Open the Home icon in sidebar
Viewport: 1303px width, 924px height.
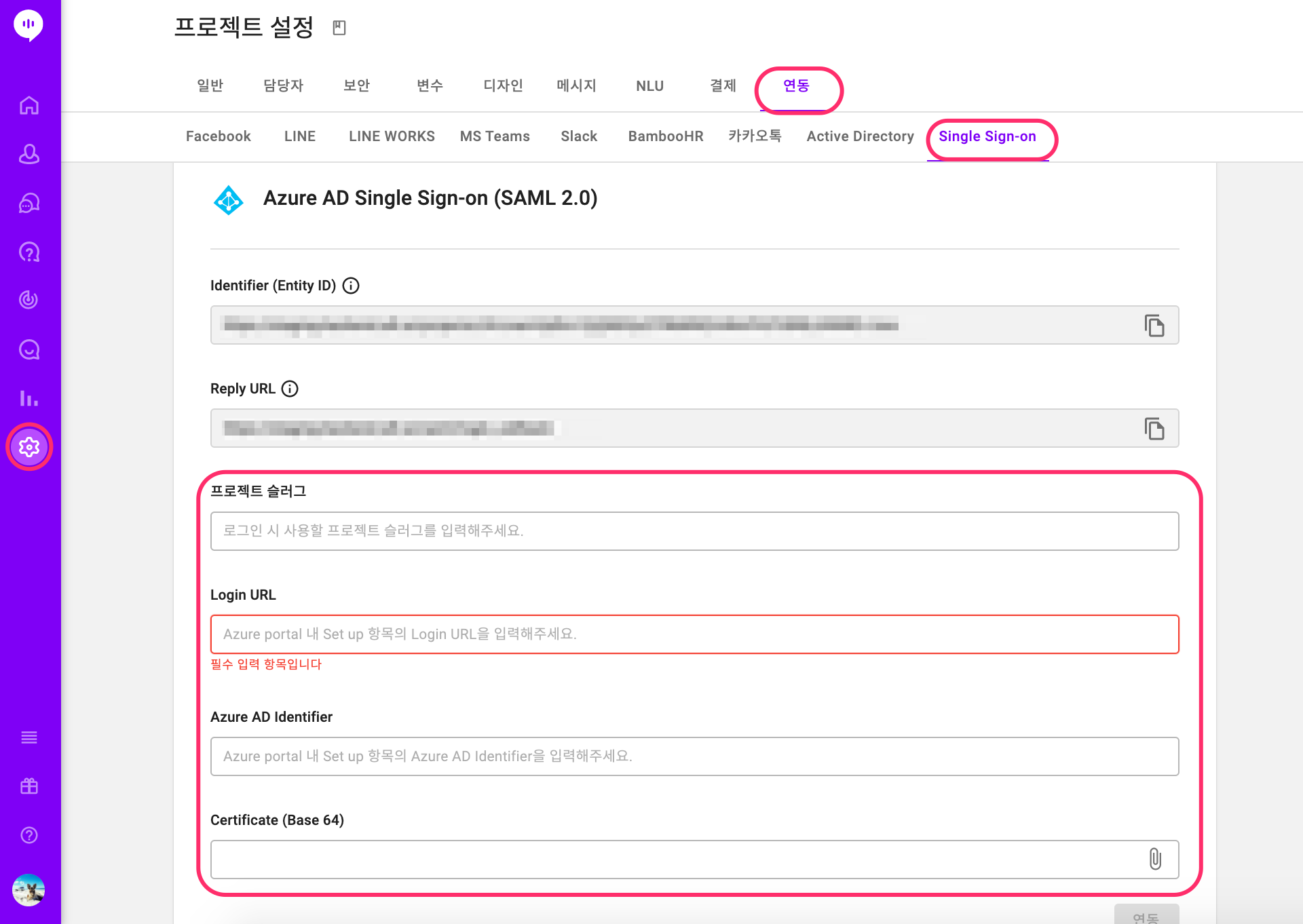[x=29, y=105]
